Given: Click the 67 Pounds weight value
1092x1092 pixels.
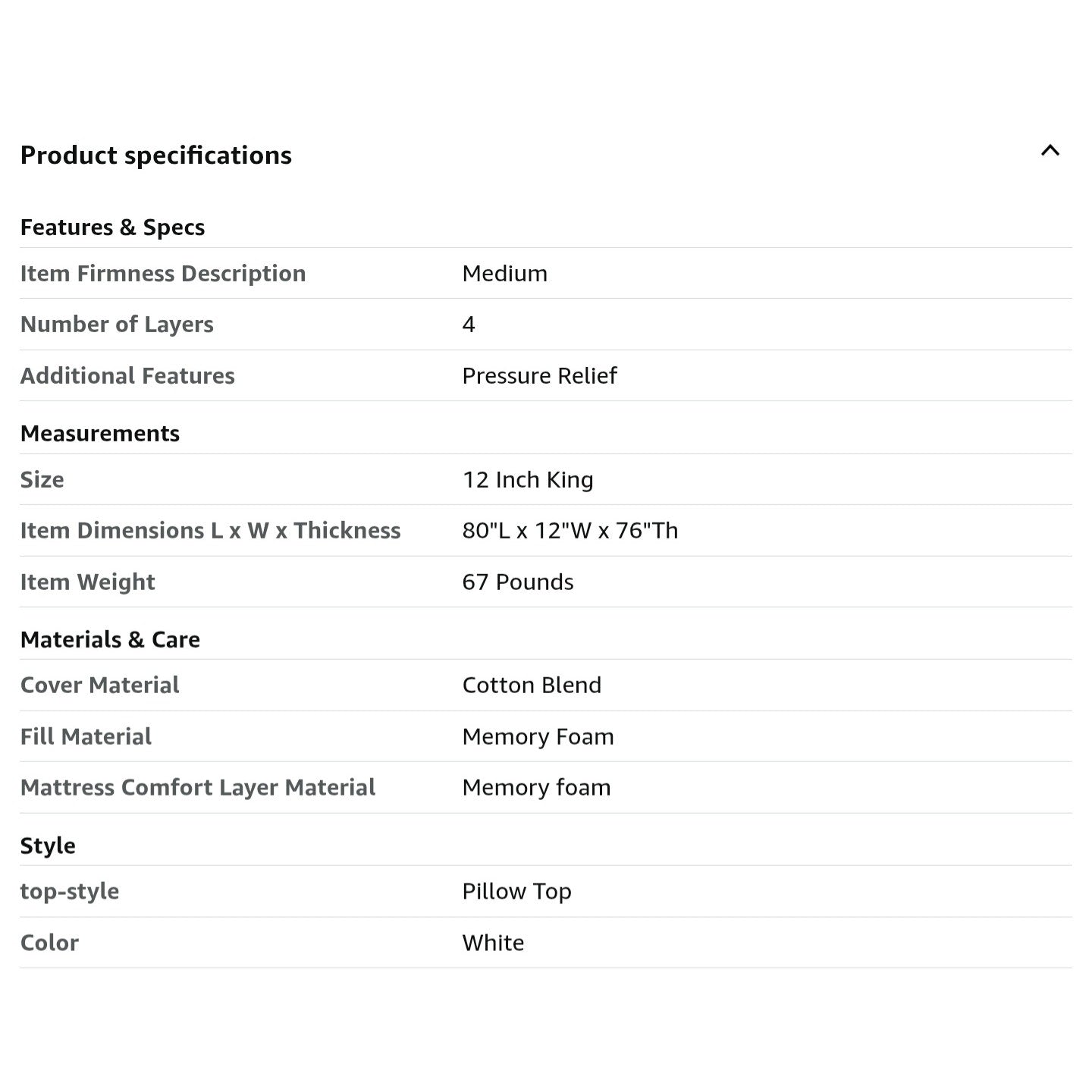Looking at the screenshot, I should coord(517,582).
